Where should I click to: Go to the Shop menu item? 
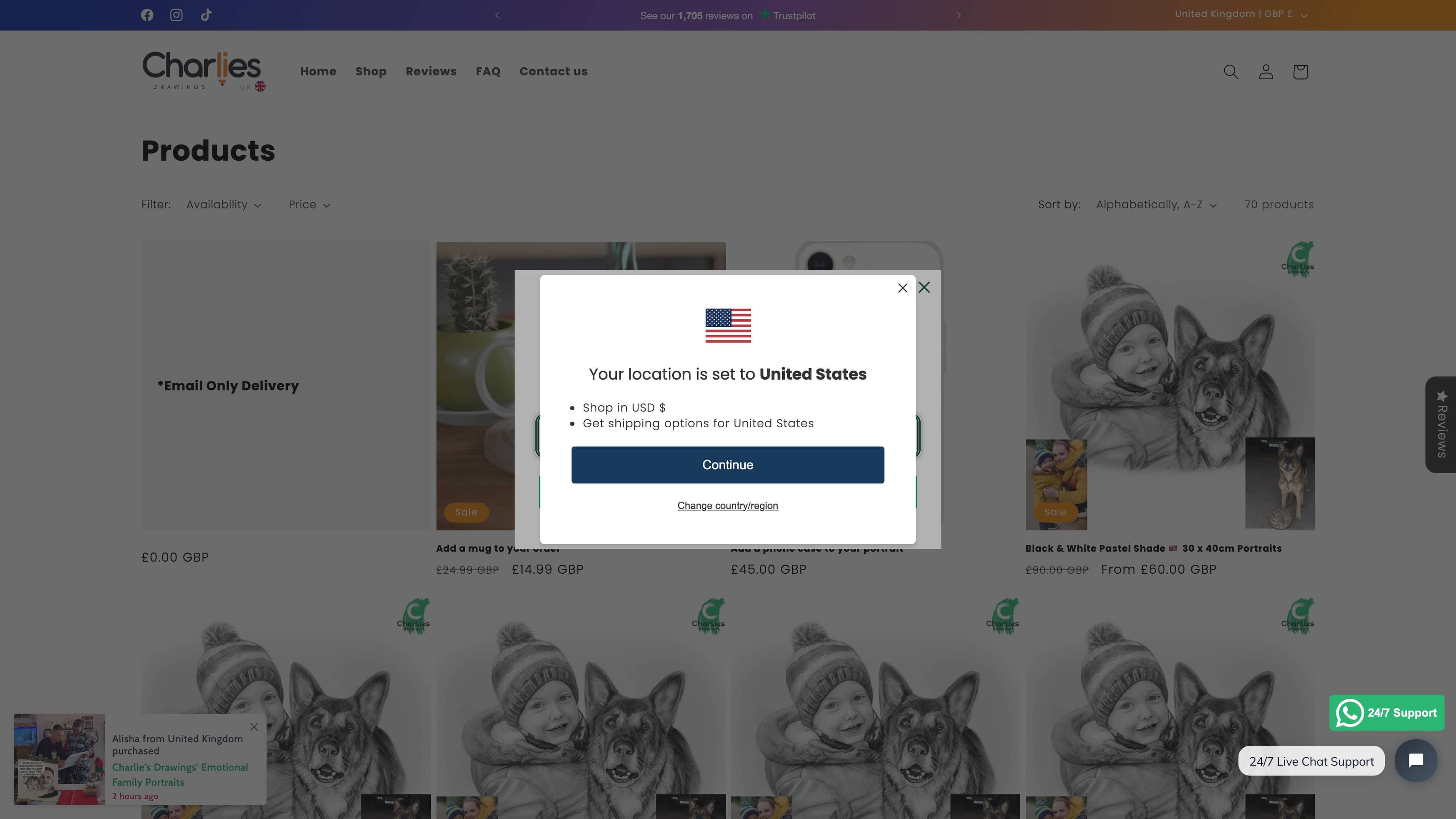pyautogui.click(x=371, y=72)
